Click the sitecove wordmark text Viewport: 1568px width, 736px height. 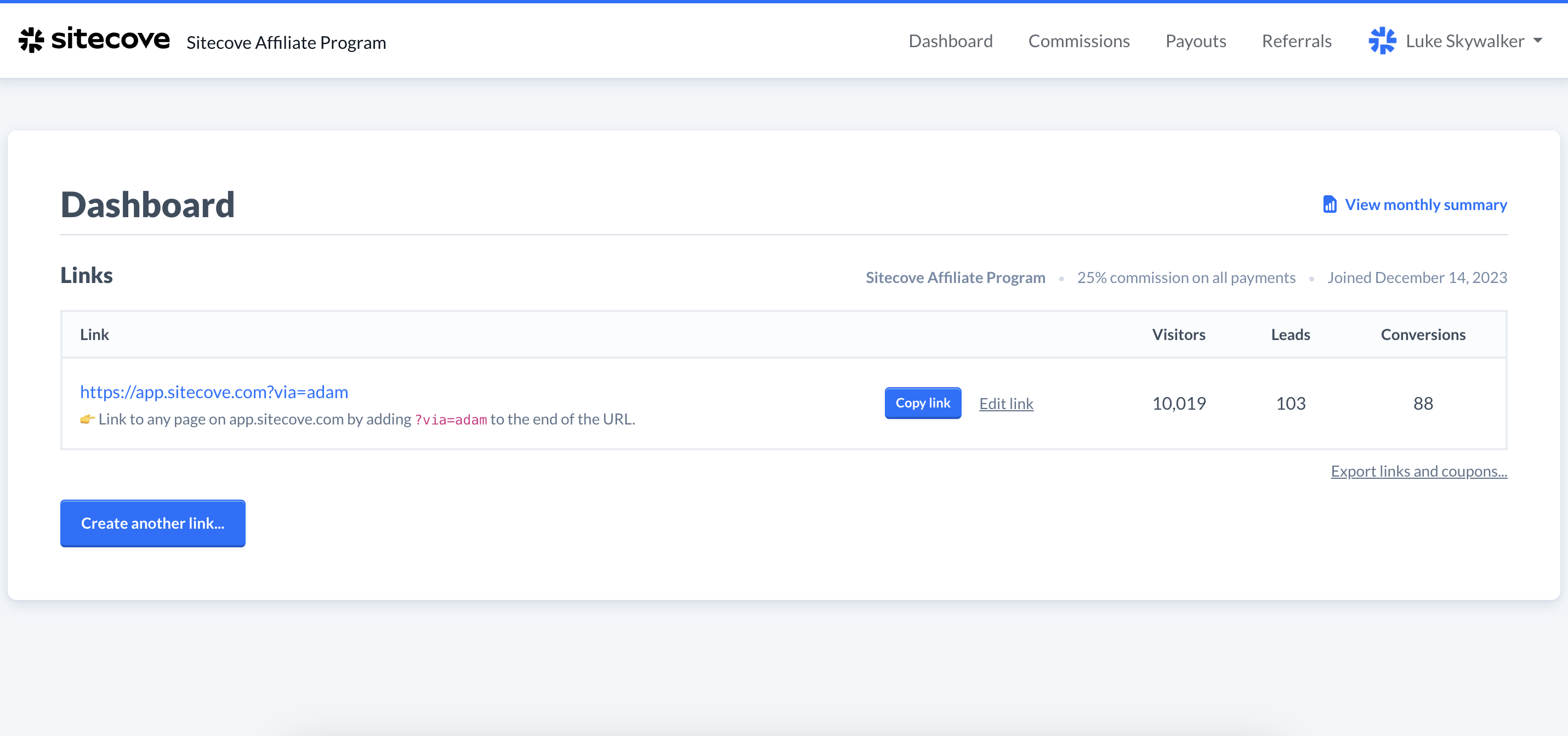110,39
